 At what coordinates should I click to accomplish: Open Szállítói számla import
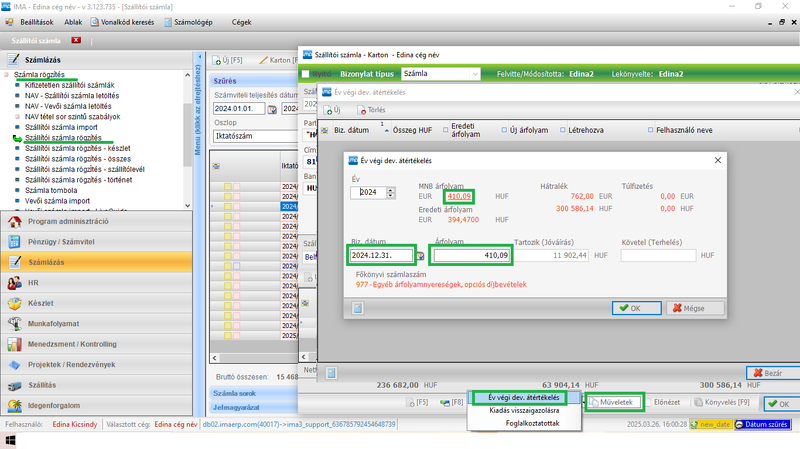pyautogui.click(x=61, y=127)
